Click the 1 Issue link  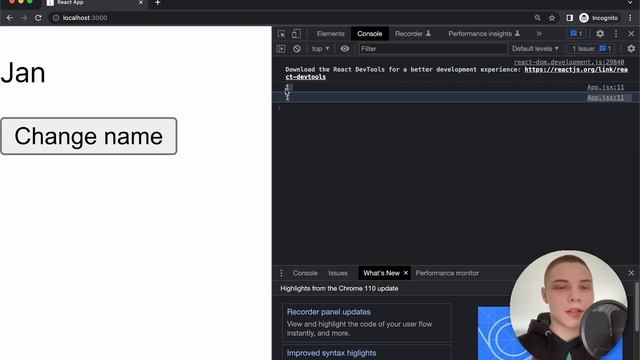point(591,49)
